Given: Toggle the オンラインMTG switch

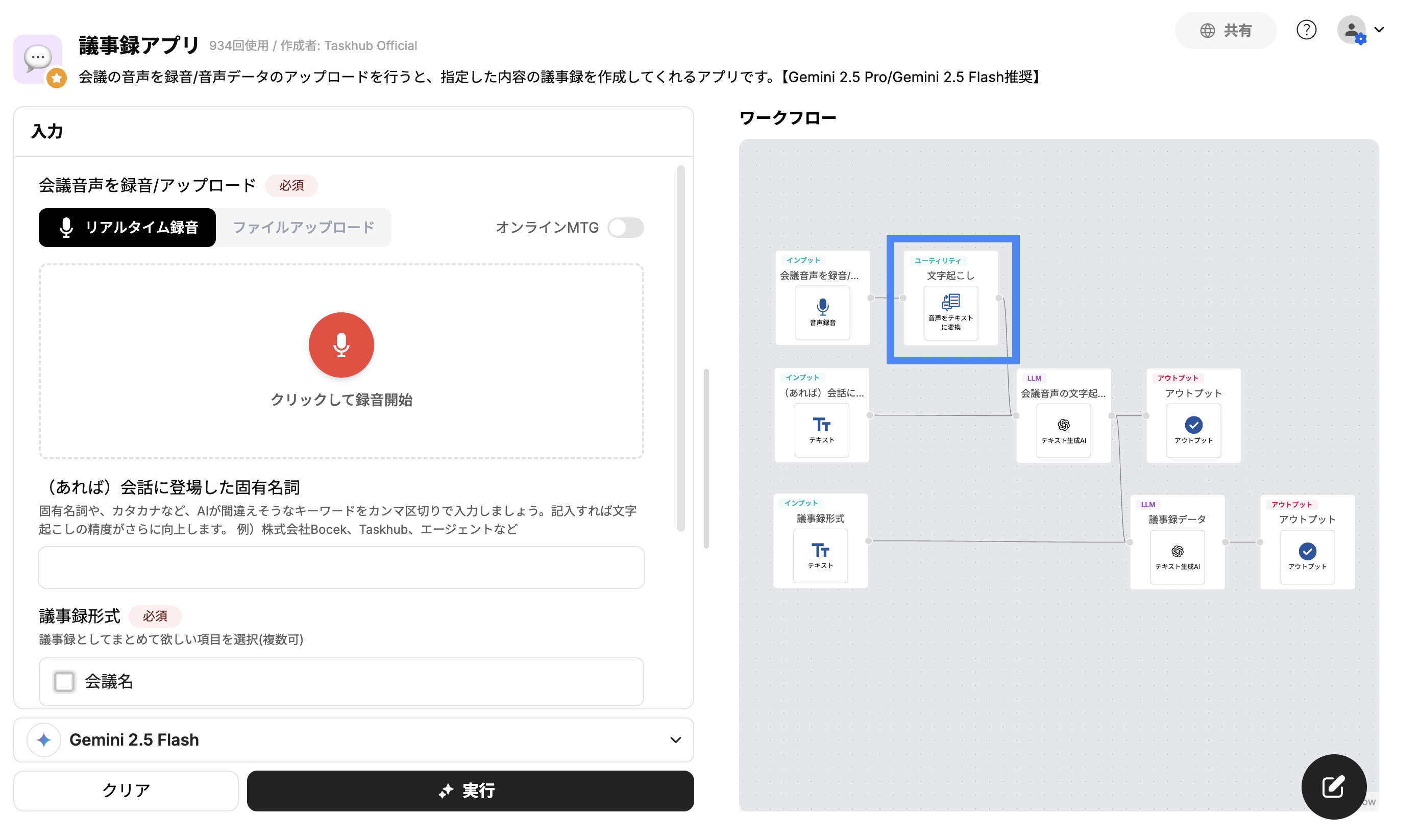Looking at the screenshot, I should [x=625, y=228].
